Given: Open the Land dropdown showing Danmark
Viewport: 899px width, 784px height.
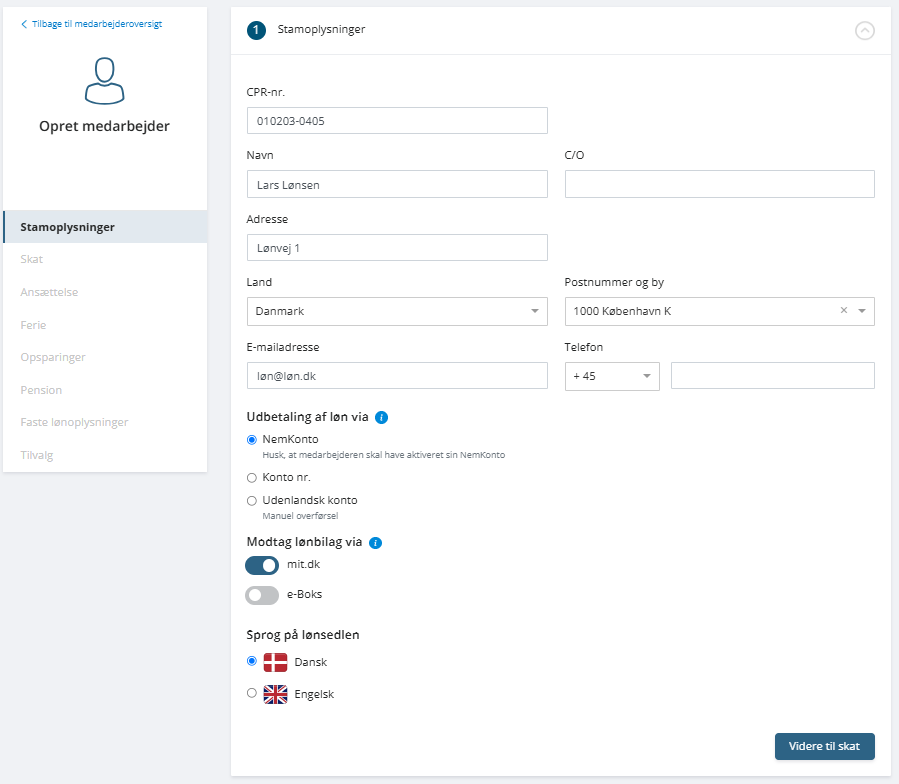Looking at the screenshot, I should click(397, 311).
